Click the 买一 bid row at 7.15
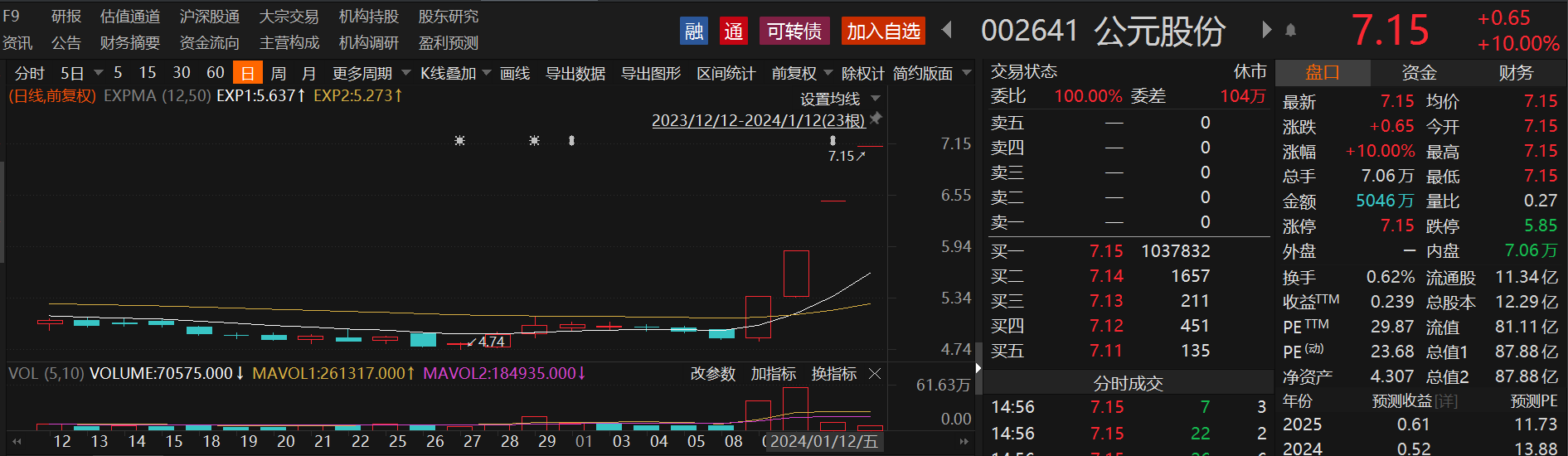The image size is (1568, 456). [x=1129, y=251]
